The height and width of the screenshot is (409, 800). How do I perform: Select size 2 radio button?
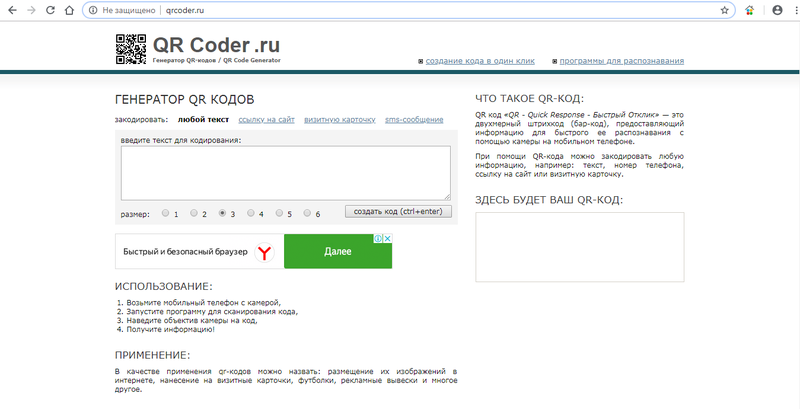tap(194, 213)
